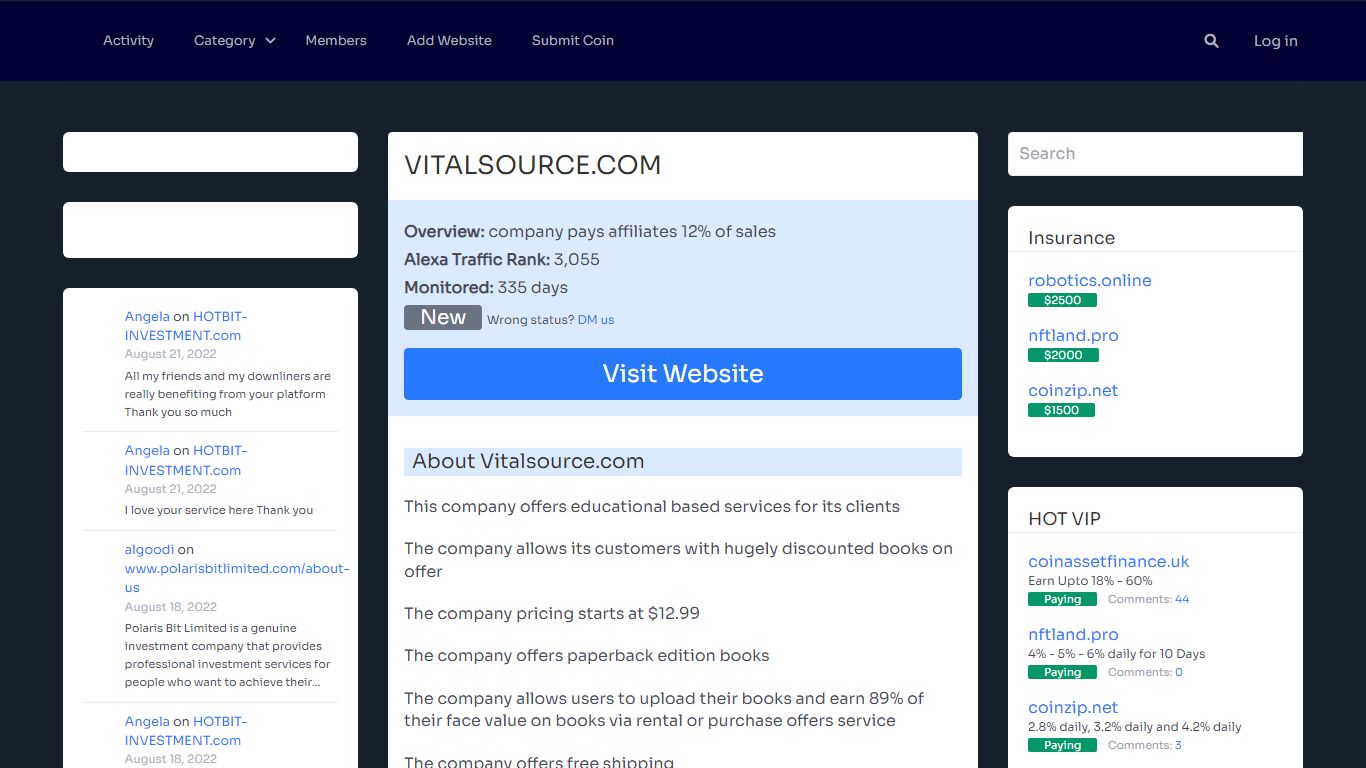Open Angela's profile in the August 18 HOTBIT comment
Screen dimensions: 1366x768
pyautogui.click(x=147, y=722)
